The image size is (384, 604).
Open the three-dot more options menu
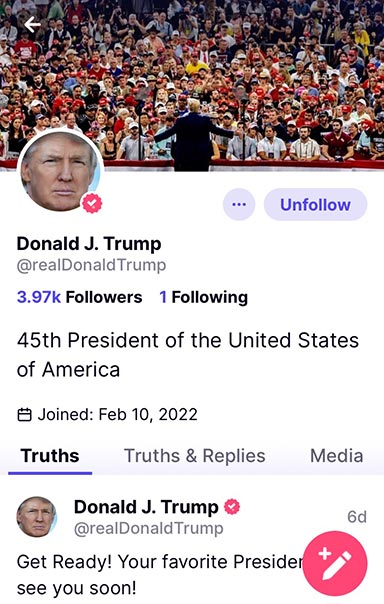point(239,204)
